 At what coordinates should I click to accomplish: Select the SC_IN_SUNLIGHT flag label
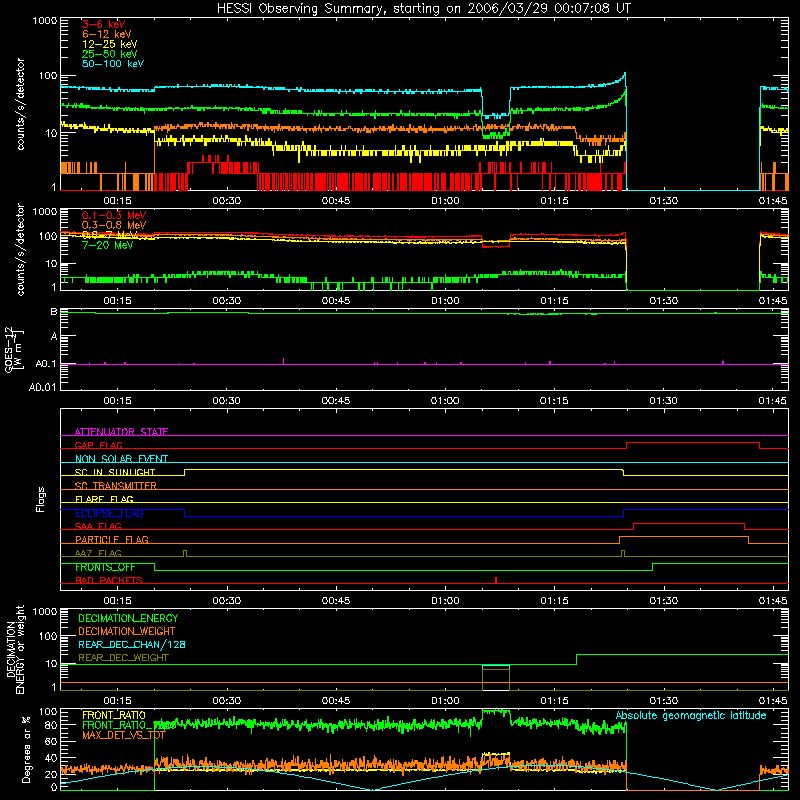pyautogui.click(x=115, y=472)
